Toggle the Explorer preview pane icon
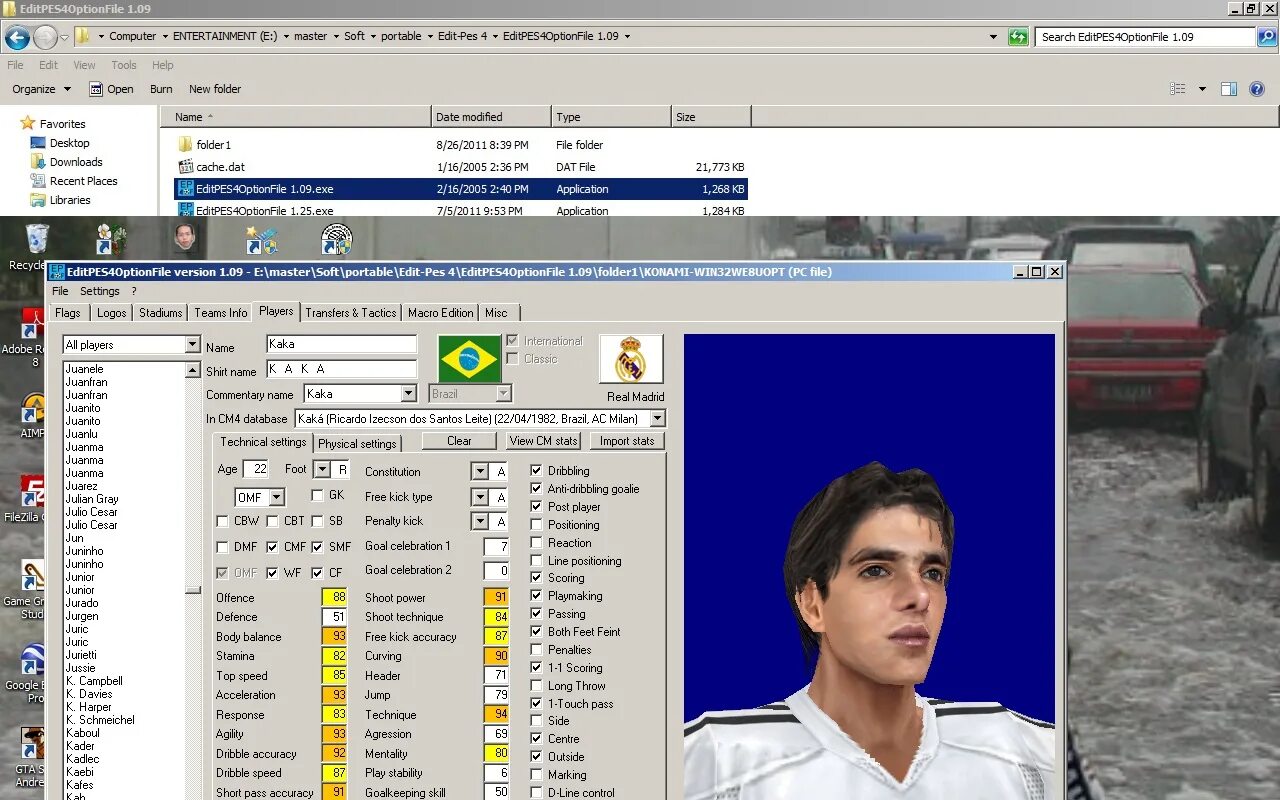 tap(1229, 89)
